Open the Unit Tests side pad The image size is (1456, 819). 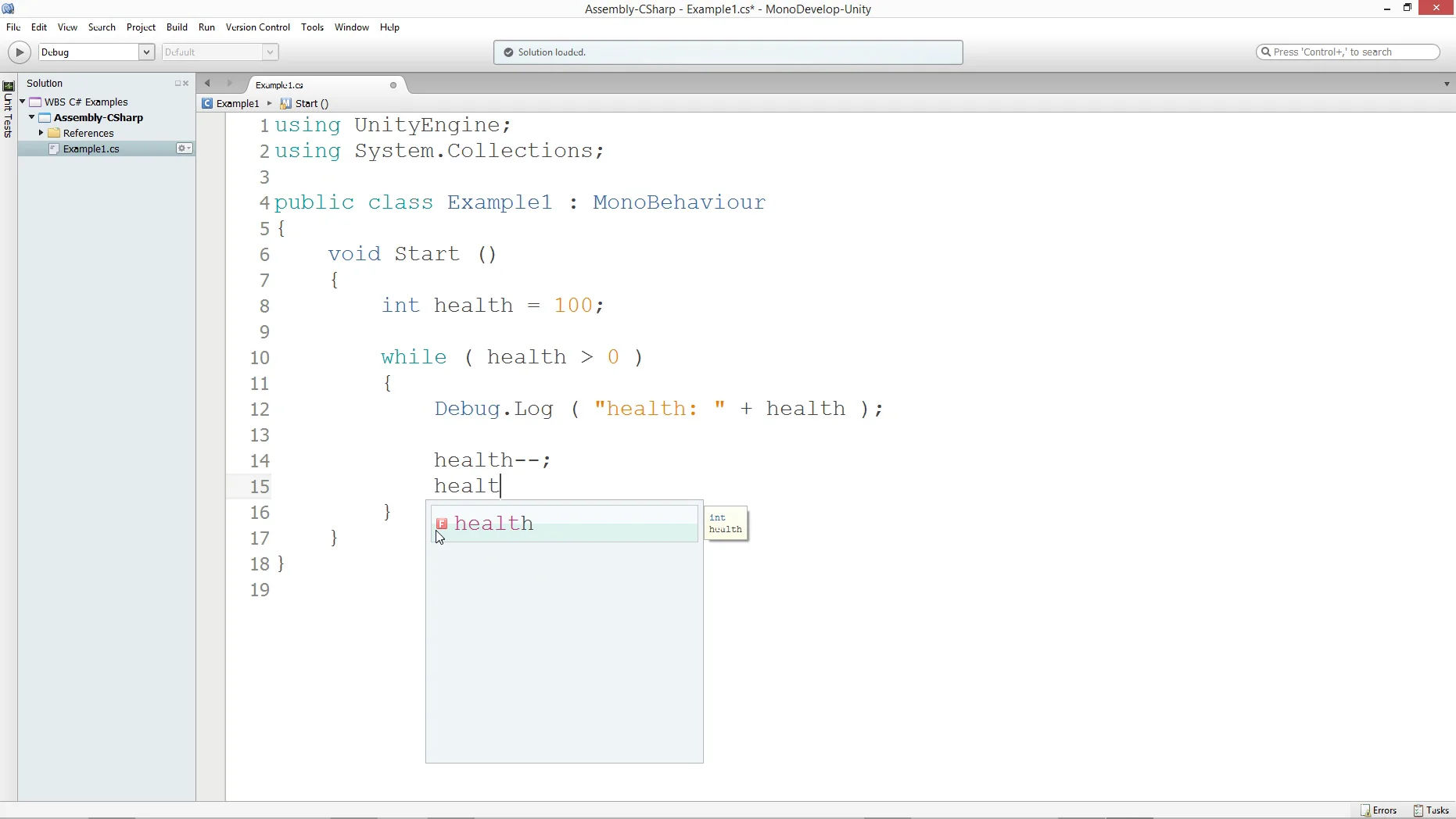click(9, 110)
